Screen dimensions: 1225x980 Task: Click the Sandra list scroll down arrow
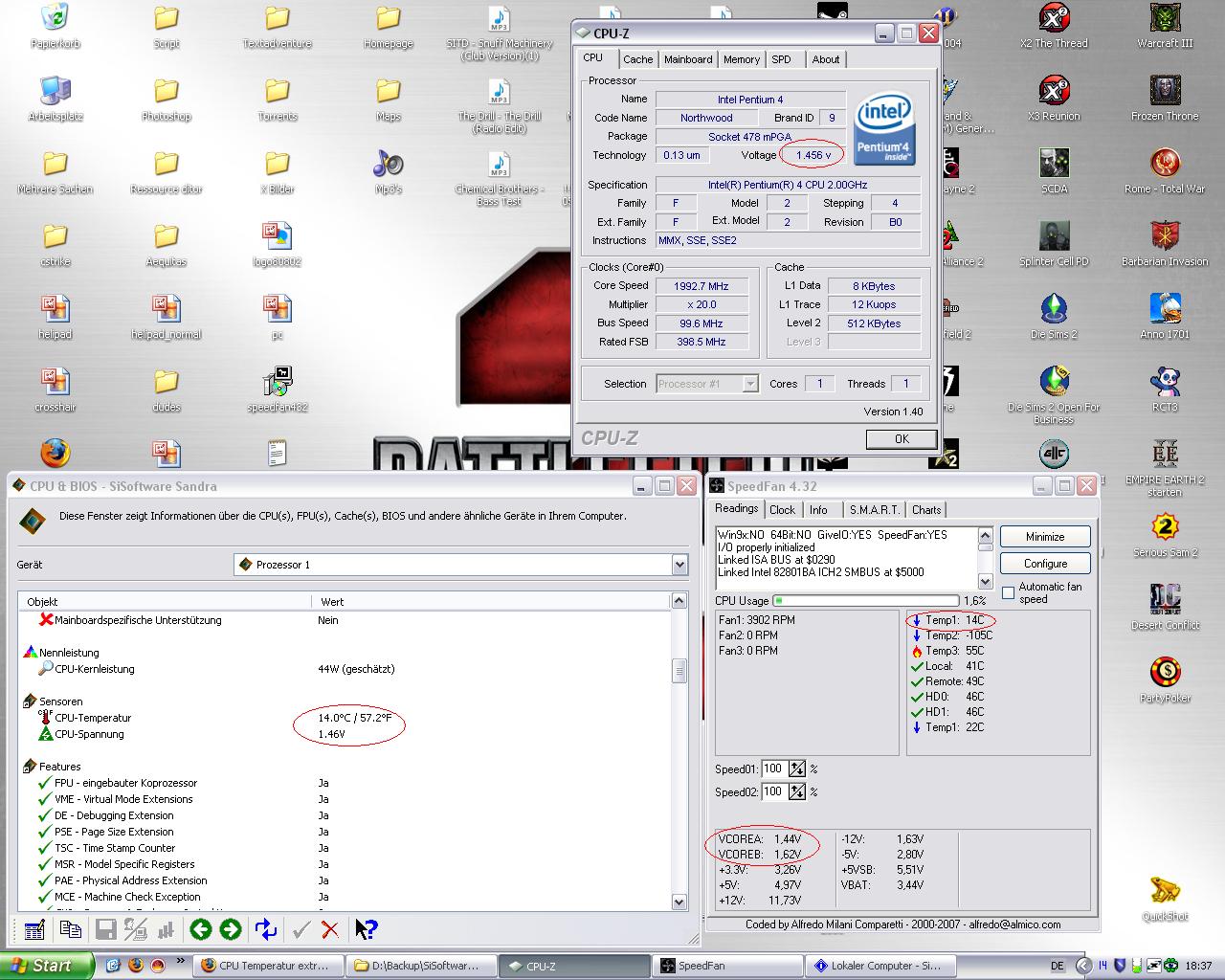click(x=679, y=902)
